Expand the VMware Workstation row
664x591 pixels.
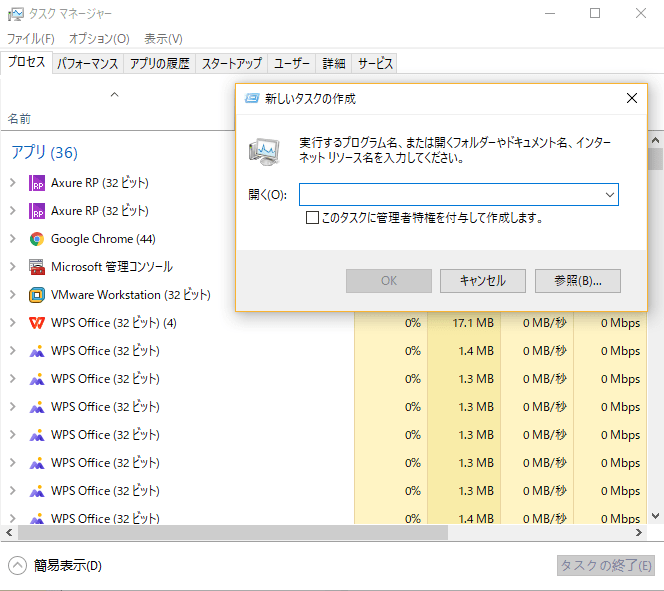click(x=13, y=295)
